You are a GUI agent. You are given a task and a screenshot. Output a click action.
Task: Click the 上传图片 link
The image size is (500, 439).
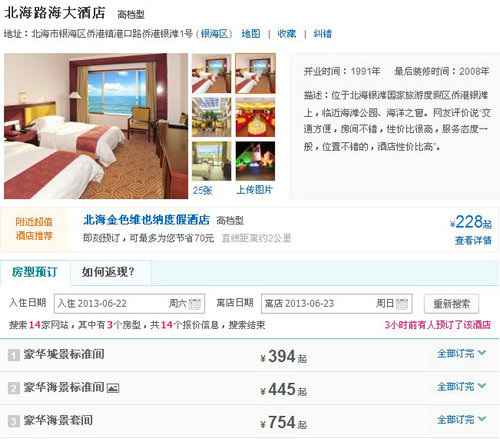255,190
